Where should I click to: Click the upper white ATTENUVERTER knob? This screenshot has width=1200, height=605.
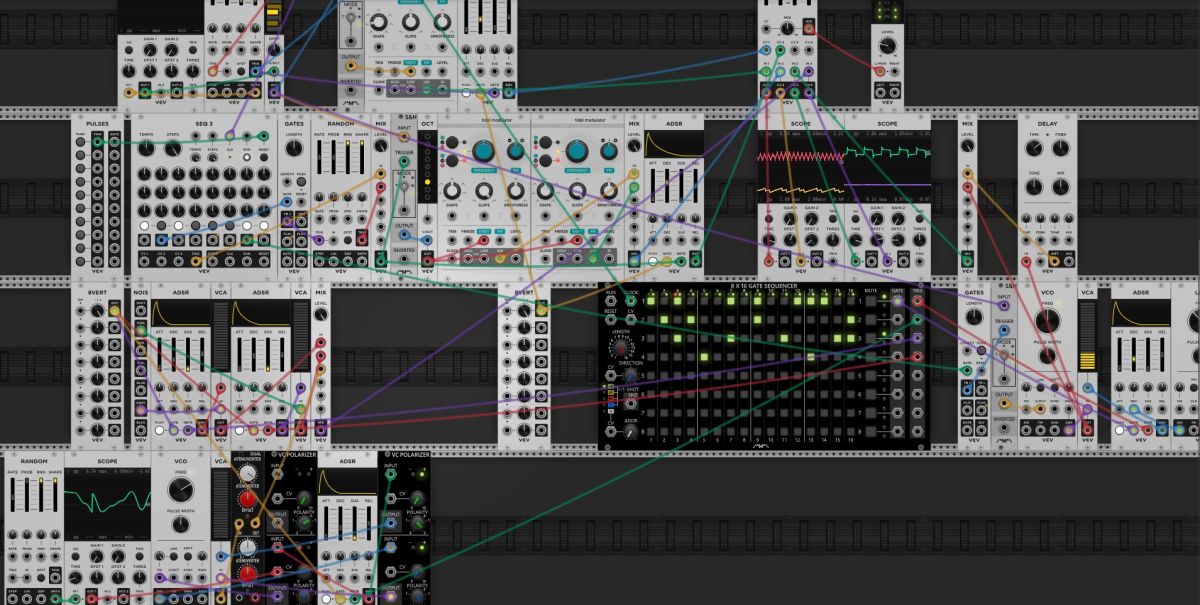pos(248,472)
